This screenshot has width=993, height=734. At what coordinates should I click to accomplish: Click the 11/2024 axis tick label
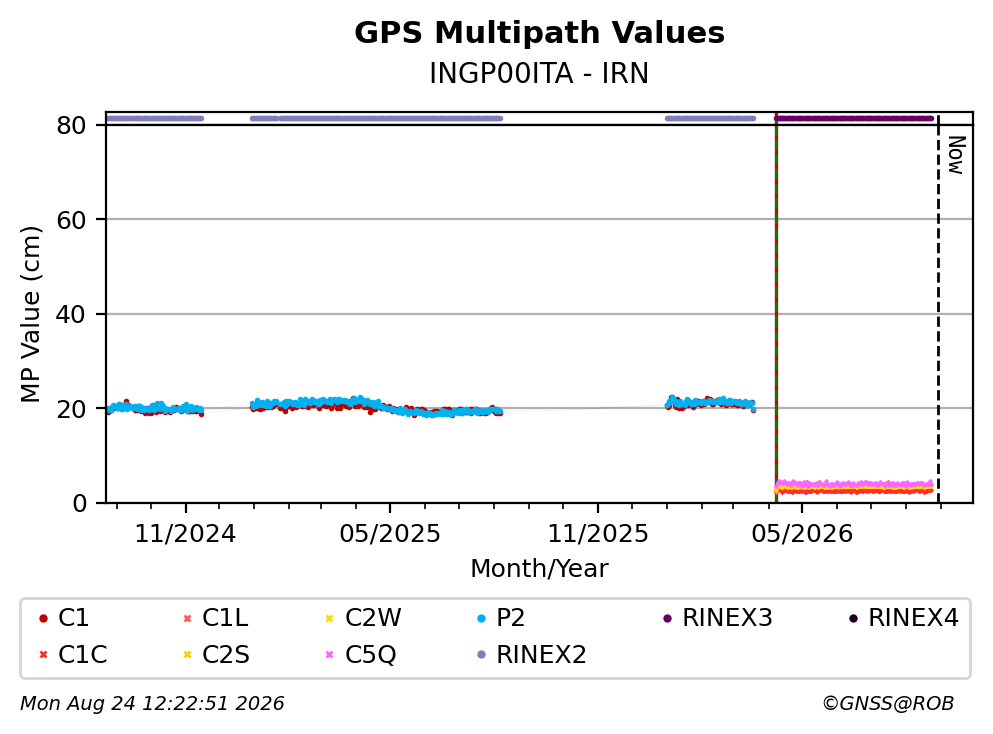[185, 534]
